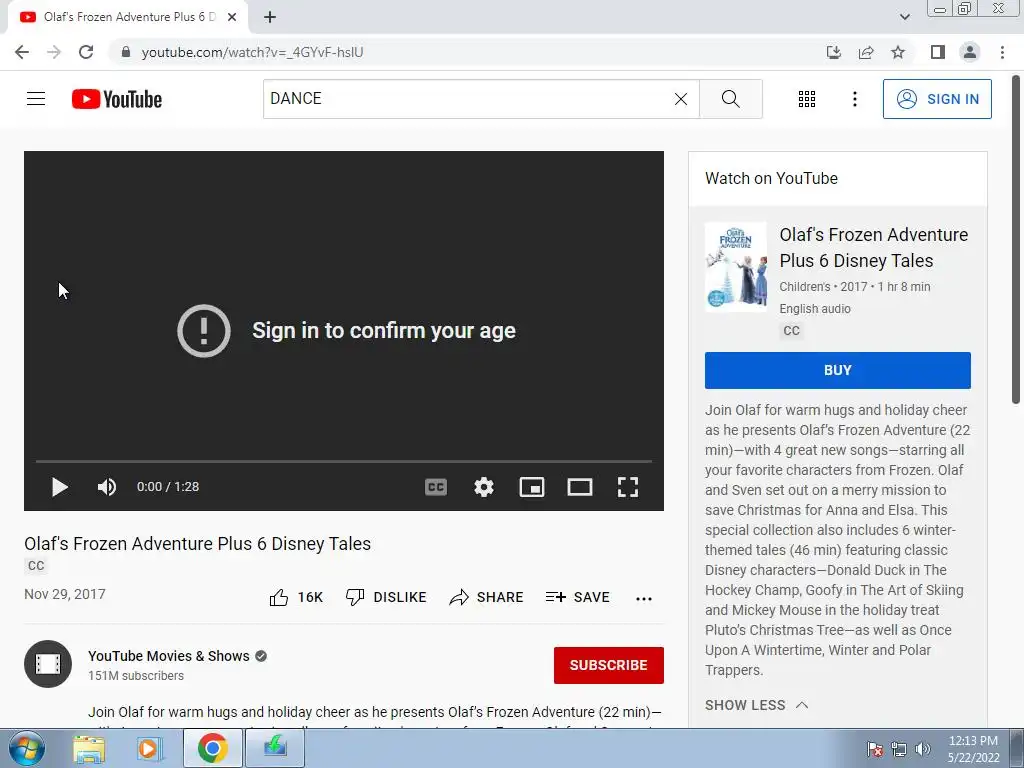The height and width of the screenshot is (768, 1024).
Task: Click the video title below player
Action: tap(197, 543)
